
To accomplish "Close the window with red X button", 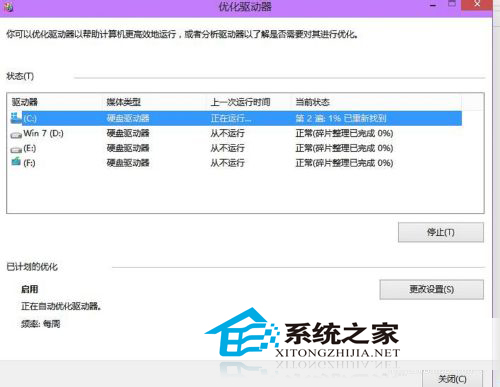I will [477, 4].
